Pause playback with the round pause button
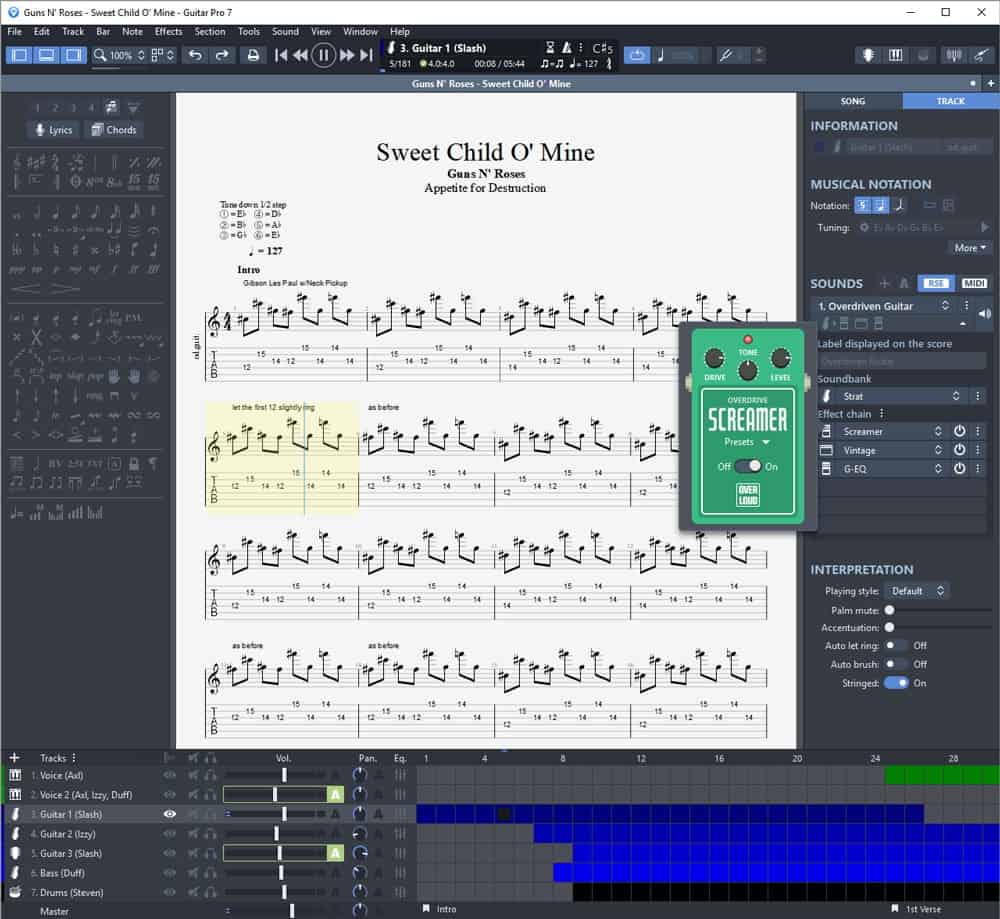Image resolution: width=1000 pixels, height=919 pixels. [x=323, y=55]
